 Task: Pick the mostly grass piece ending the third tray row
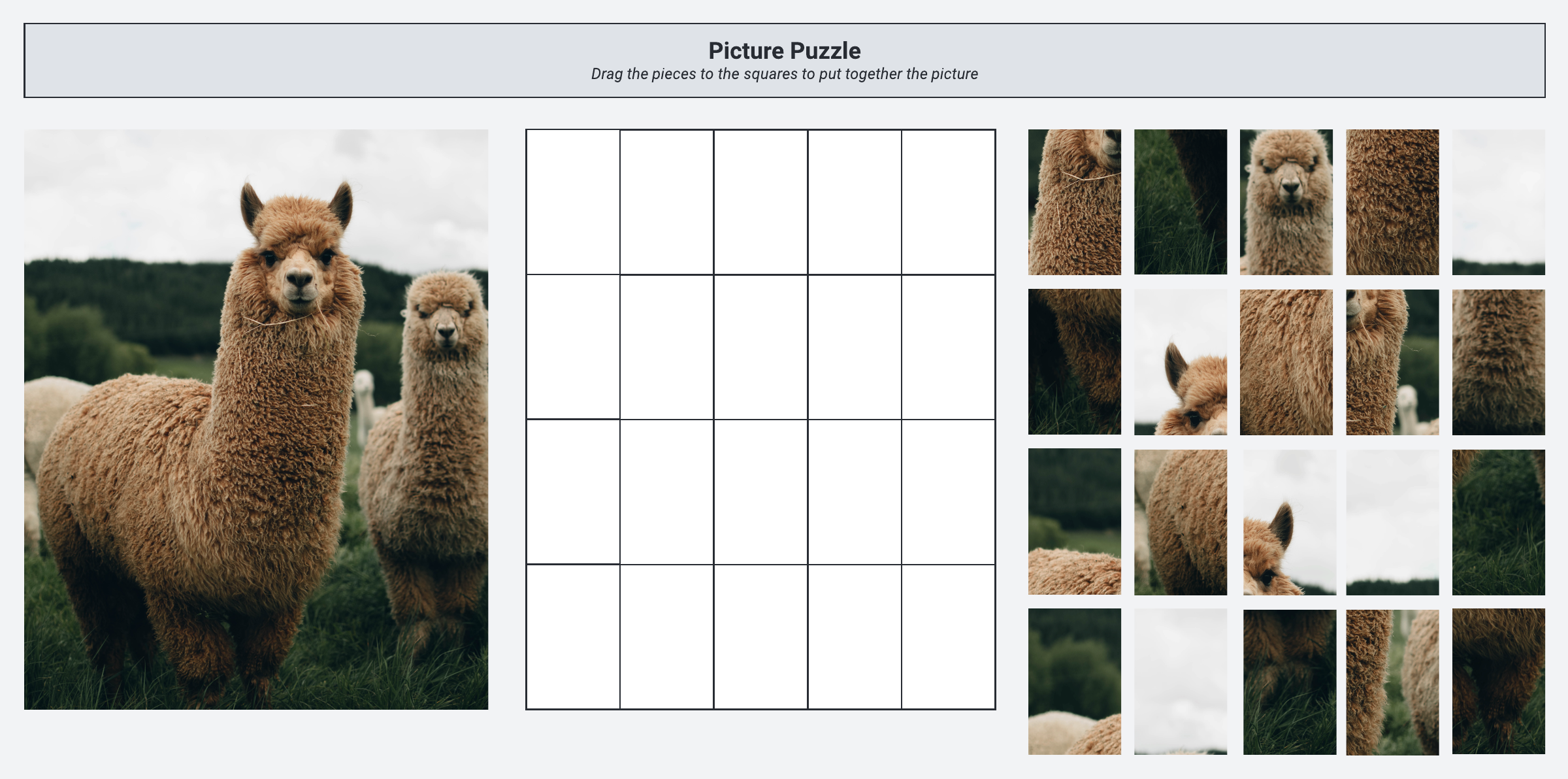pos(1499,522)
